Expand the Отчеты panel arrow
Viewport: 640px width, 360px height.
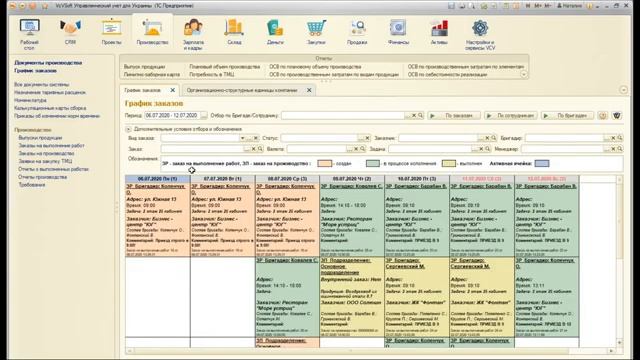click(524, 75)
